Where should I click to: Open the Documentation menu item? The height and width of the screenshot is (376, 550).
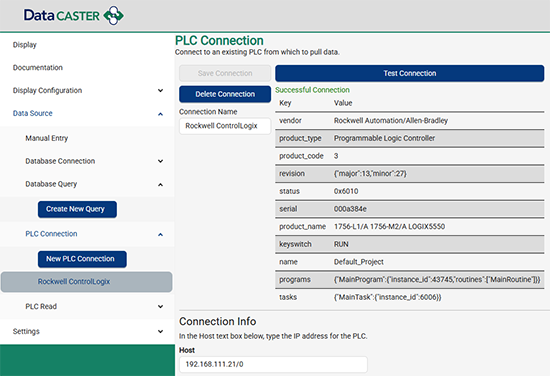[38, 67]
